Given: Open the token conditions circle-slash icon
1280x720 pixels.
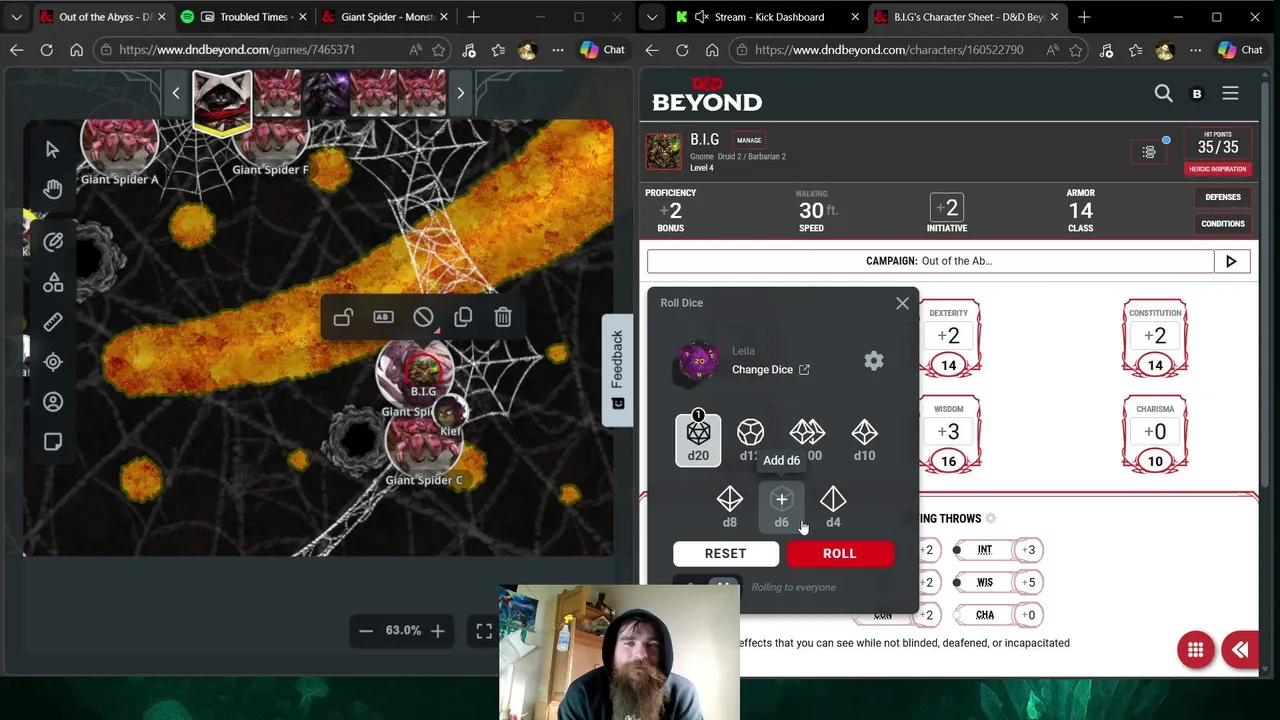Looking at the screenshot, I should point(423,317).
